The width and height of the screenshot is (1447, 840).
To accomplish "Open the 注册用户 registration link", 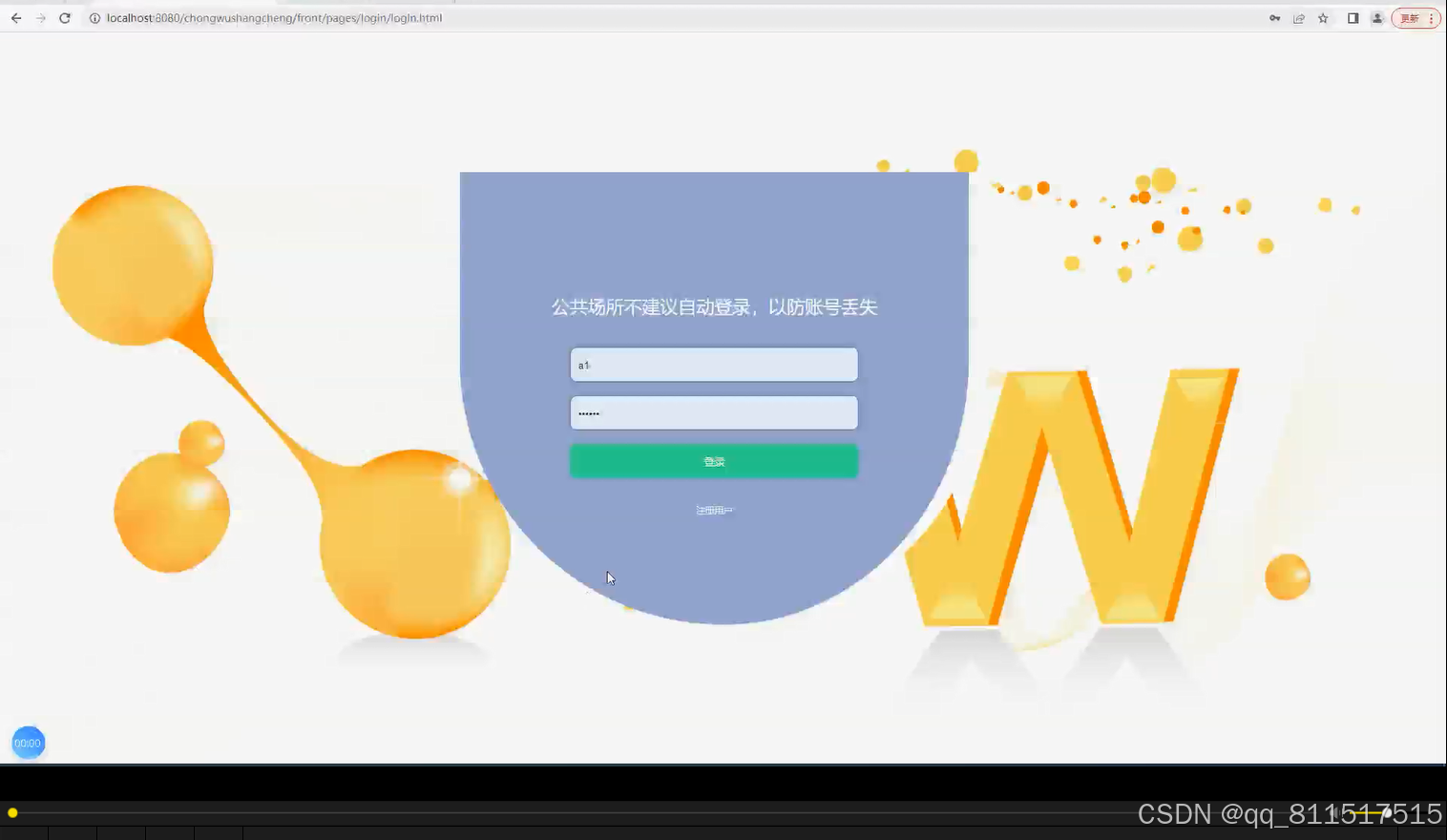I will [x=714, y=510].
